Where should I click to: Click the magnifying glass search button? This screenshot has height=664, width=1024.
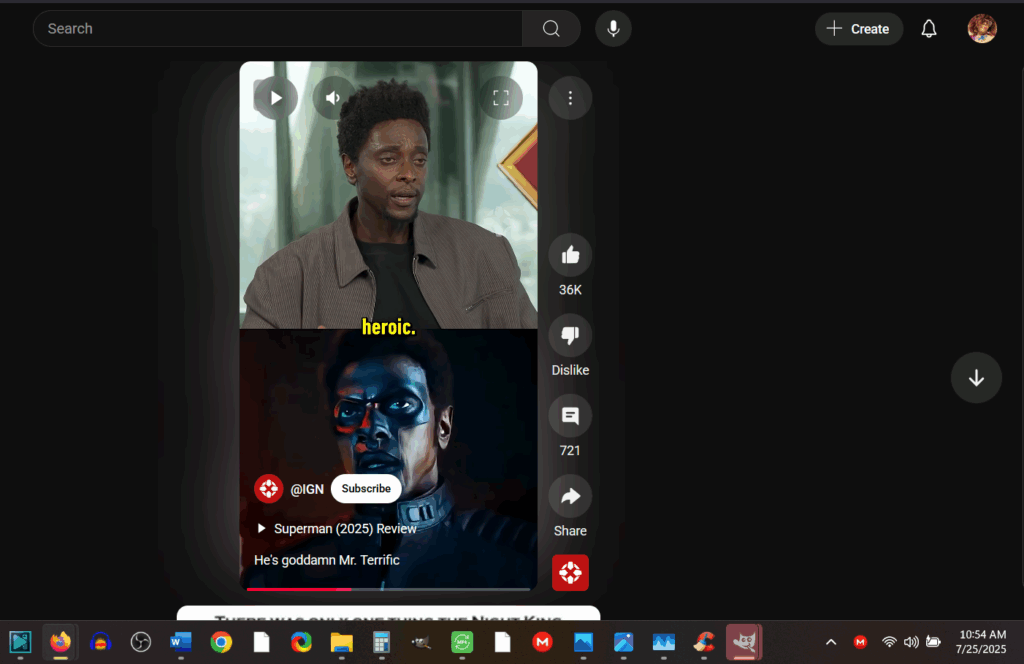(551, 29)
